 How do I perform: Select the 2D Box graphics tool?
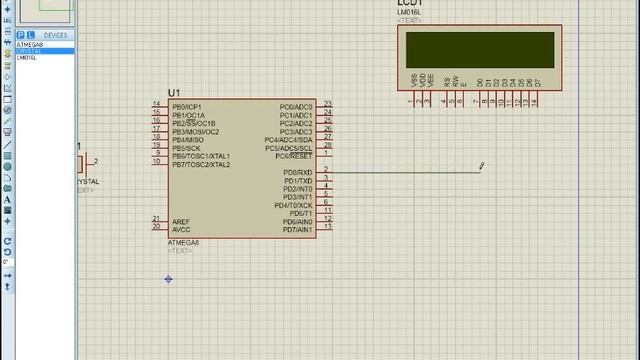coord(7,156)
